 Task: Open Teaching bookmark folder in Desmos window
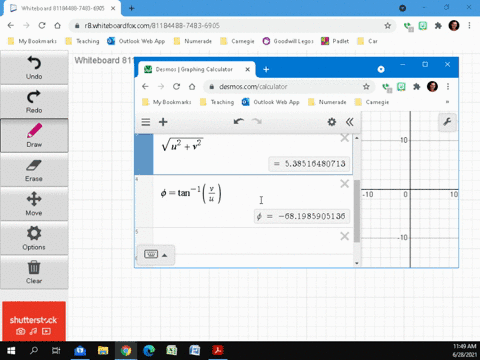217,102
